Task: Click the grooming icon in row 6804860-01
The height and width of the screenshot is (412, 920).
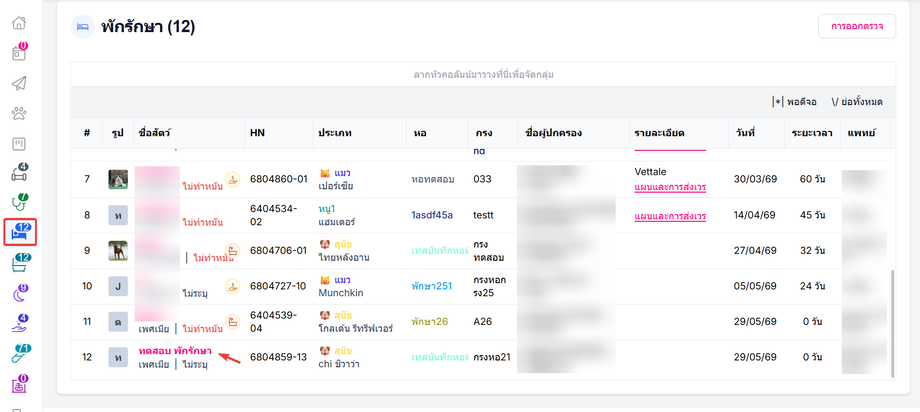Action: (233, 179)
